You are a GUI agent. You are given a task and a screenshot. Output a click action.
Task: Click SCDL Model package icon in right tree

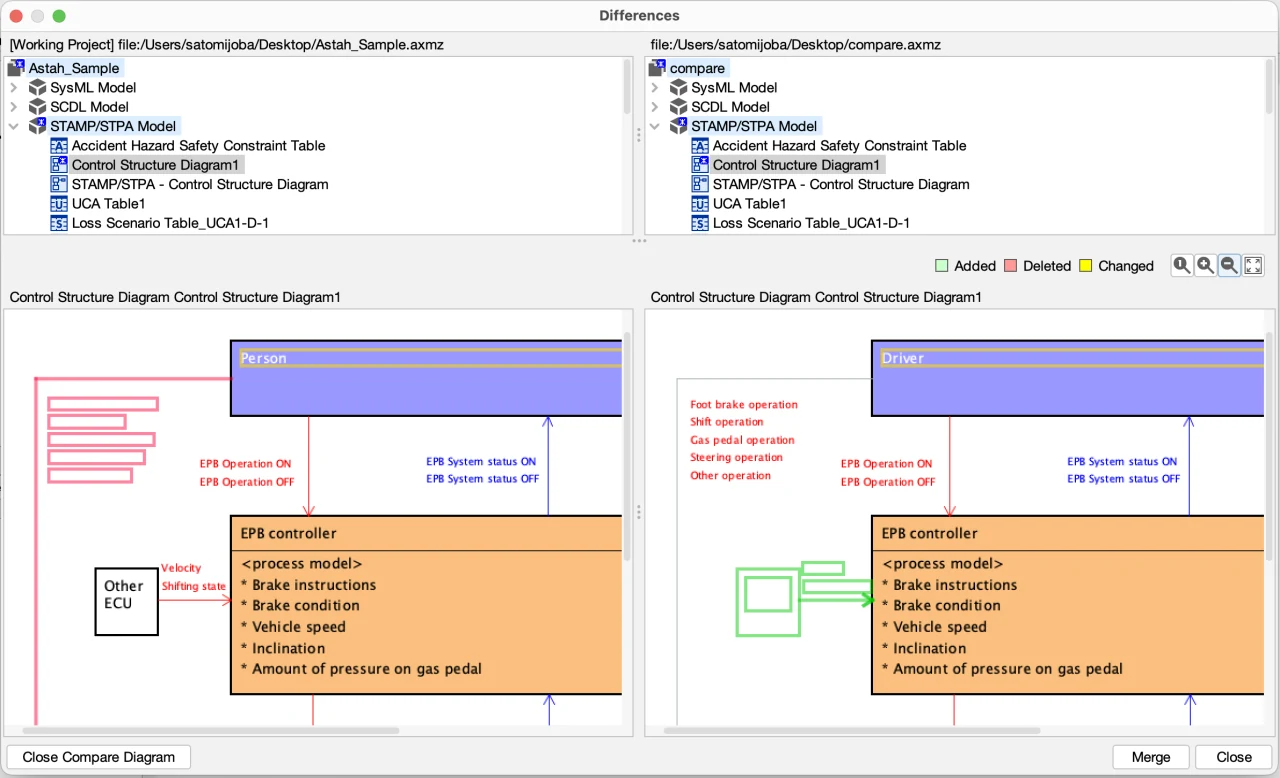(x=678, y=106)
